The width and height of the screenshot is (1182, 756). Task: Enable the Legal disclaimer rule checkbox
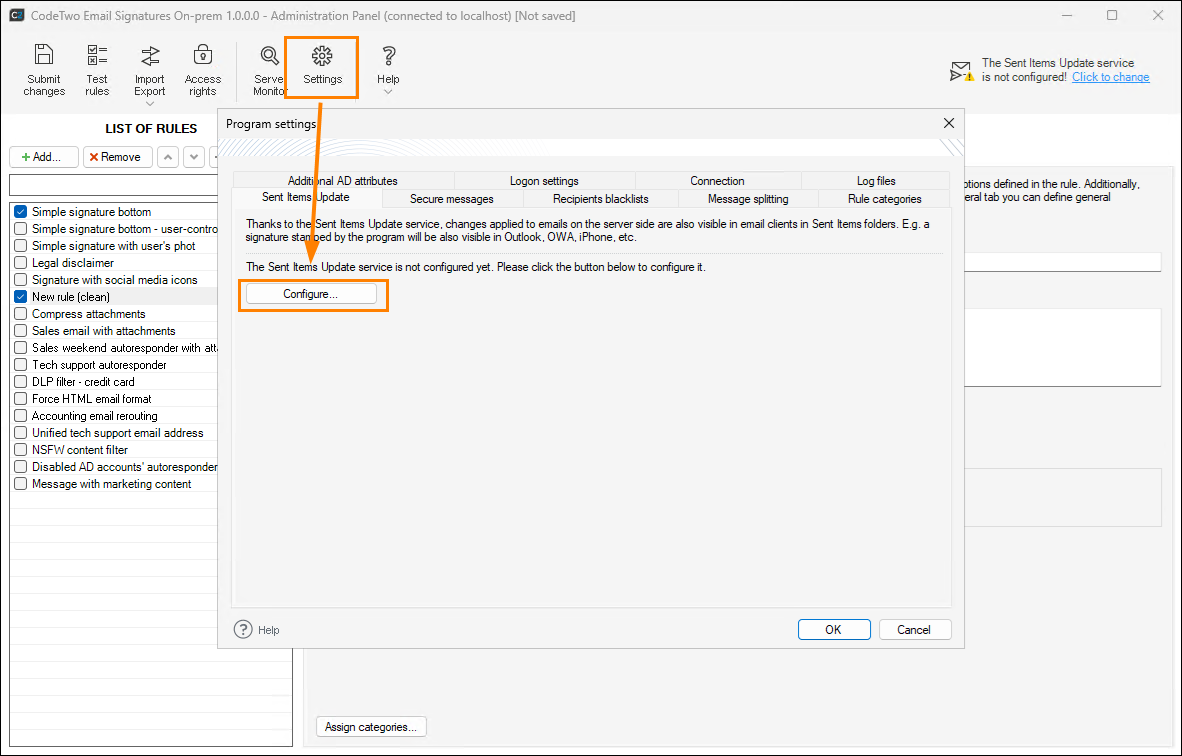(20, 263)
